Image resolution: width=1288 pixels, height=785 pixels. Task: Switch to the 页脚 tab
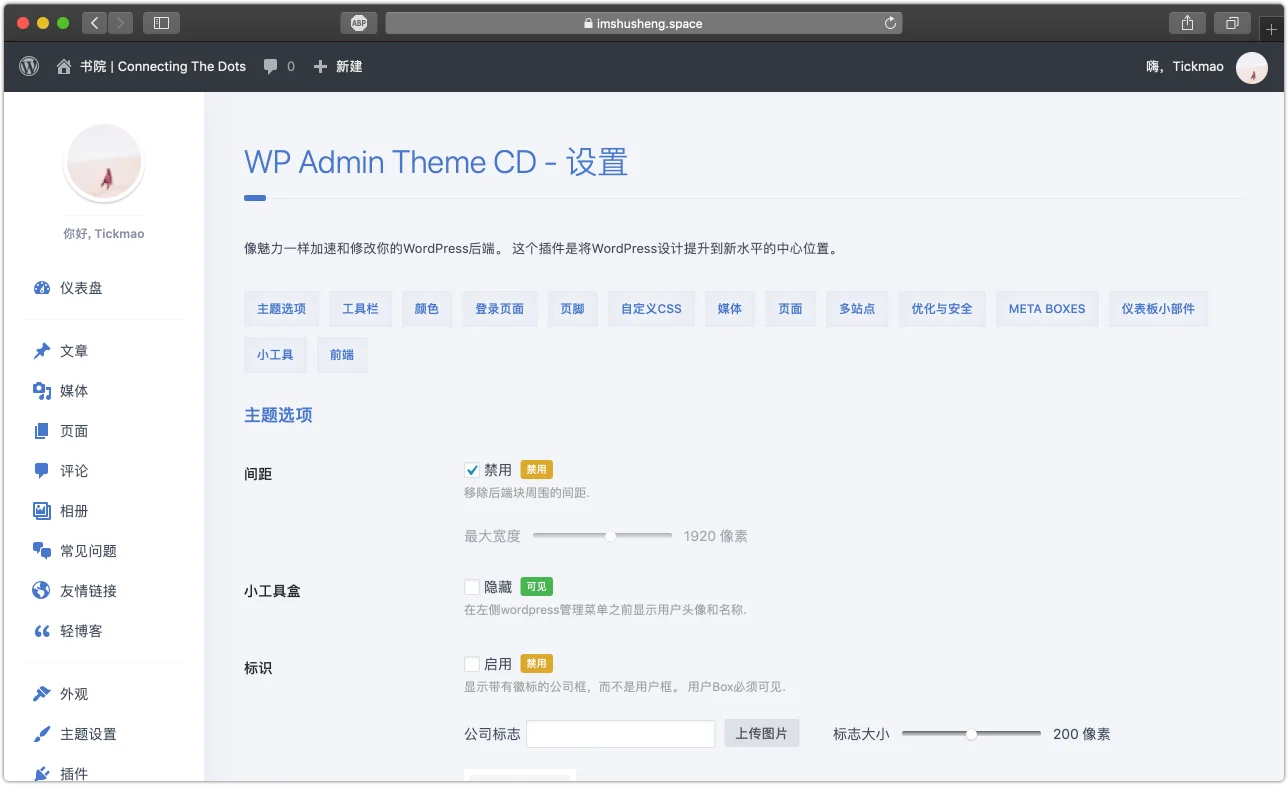coord(572,309)
